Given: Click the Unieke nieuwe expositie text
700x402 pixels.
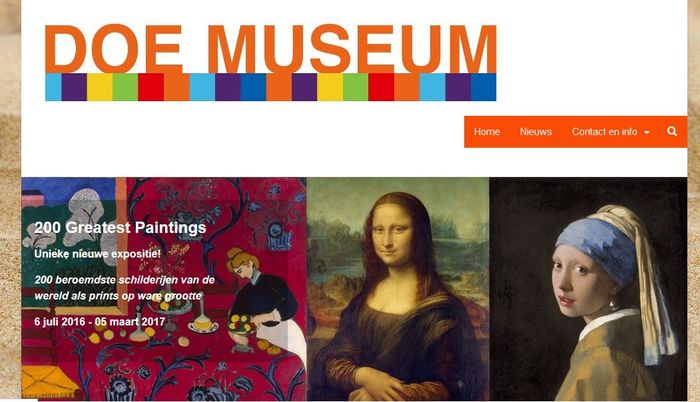Looking at the screenshot, I should (98, 254).
